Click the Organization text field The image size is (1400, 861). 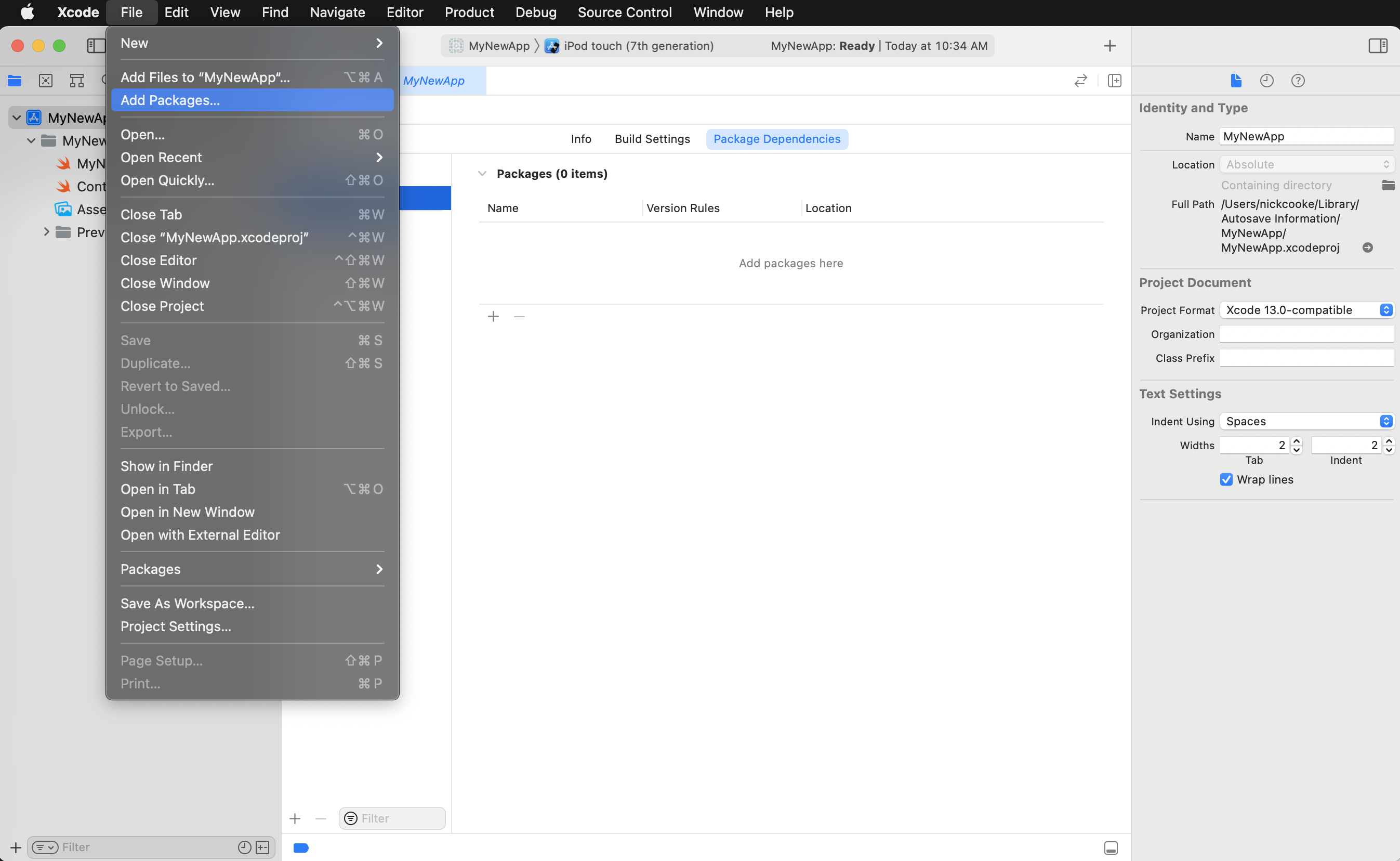1306,334
